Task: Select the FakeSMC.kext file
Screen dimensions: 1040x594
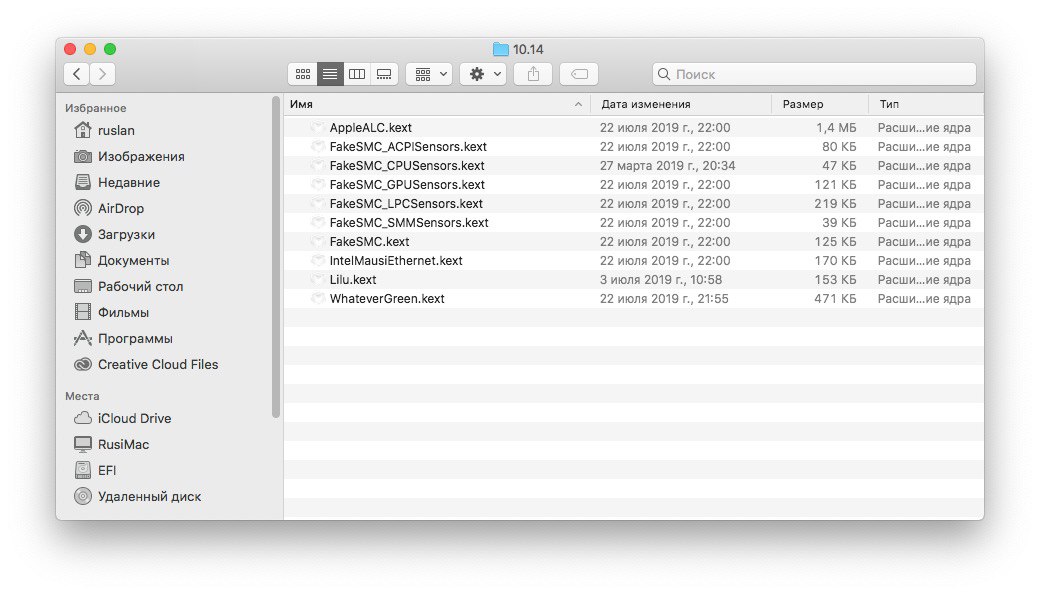Action: (x=369, y=241)
